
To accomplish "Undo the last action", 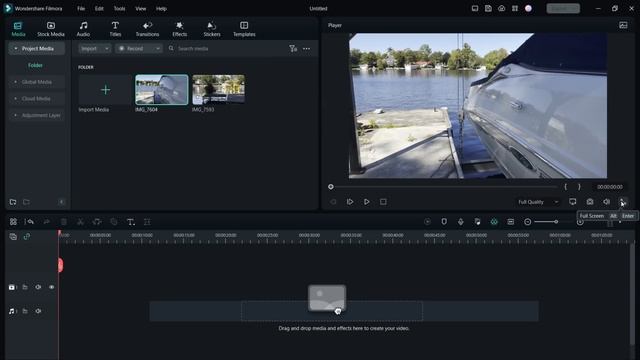I will pyautogui.click(x=30, y=222).
